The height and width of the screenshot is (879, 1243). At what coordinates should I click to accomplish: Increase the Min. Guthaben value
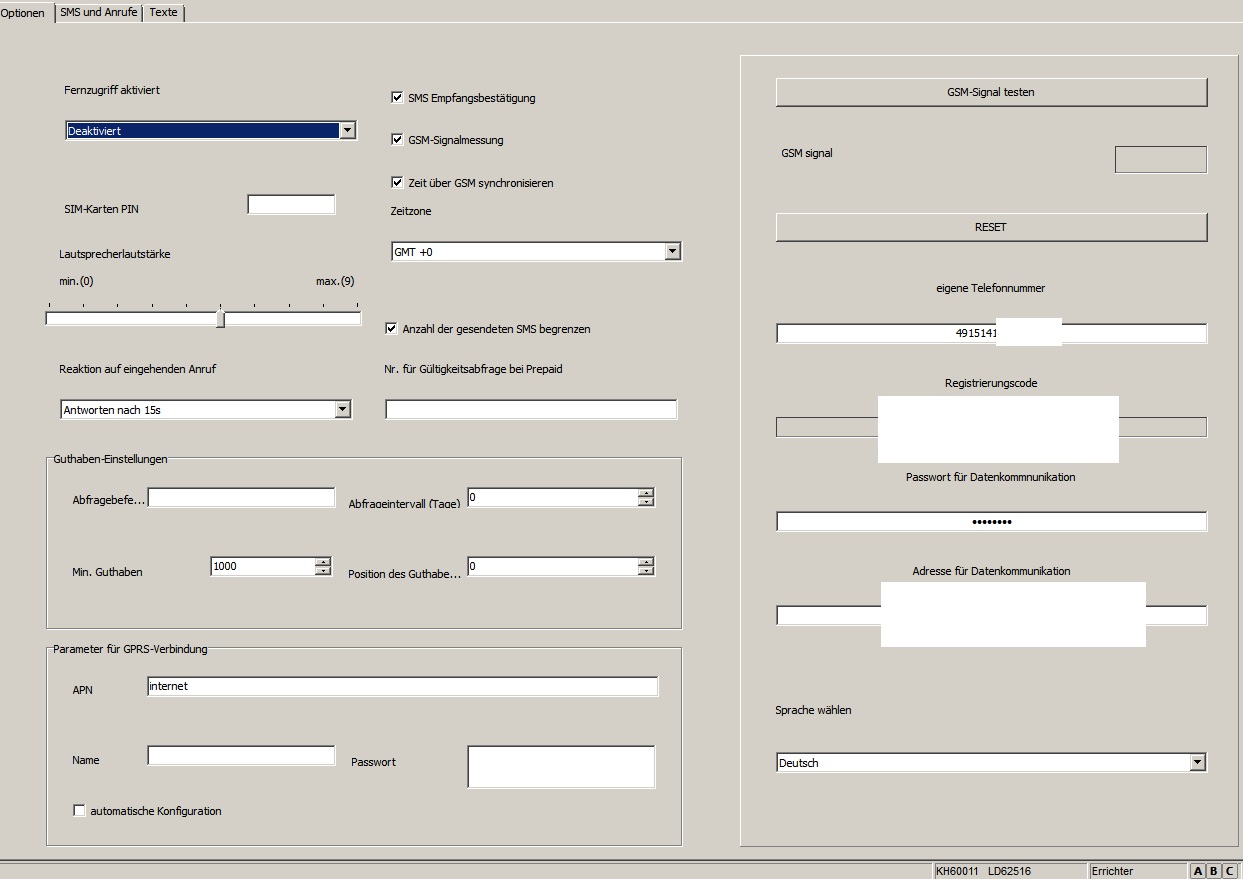click(x=323, y=562)
